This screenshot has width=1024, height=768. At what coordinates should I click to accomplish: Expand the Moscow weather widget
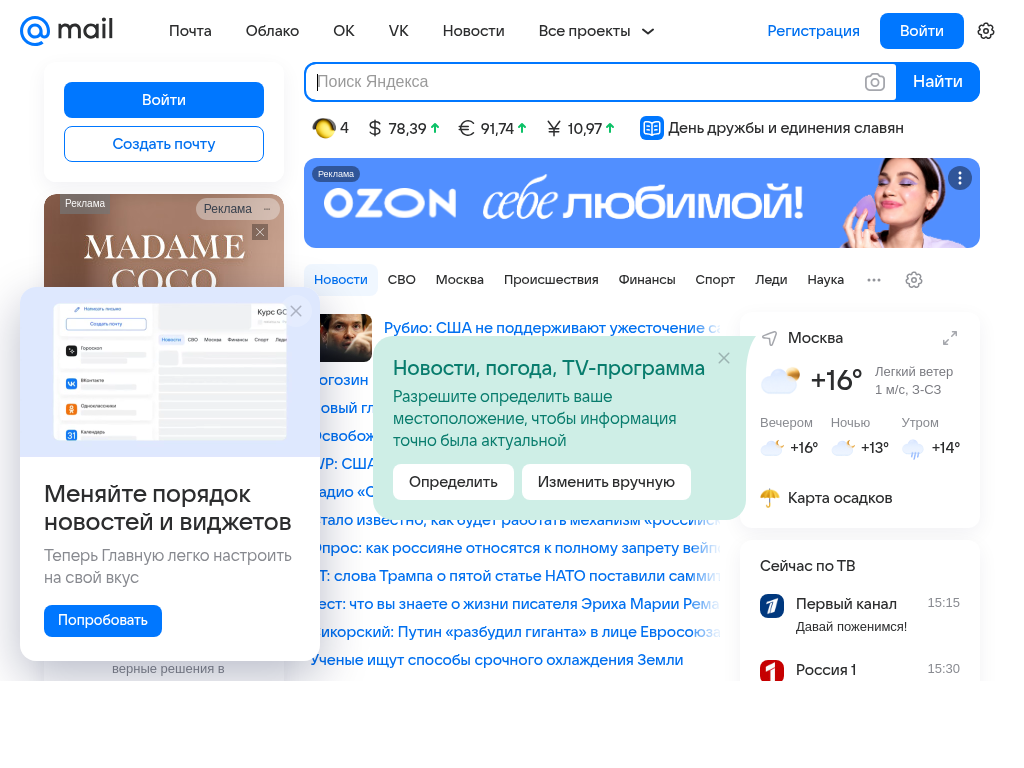[950, 338]
